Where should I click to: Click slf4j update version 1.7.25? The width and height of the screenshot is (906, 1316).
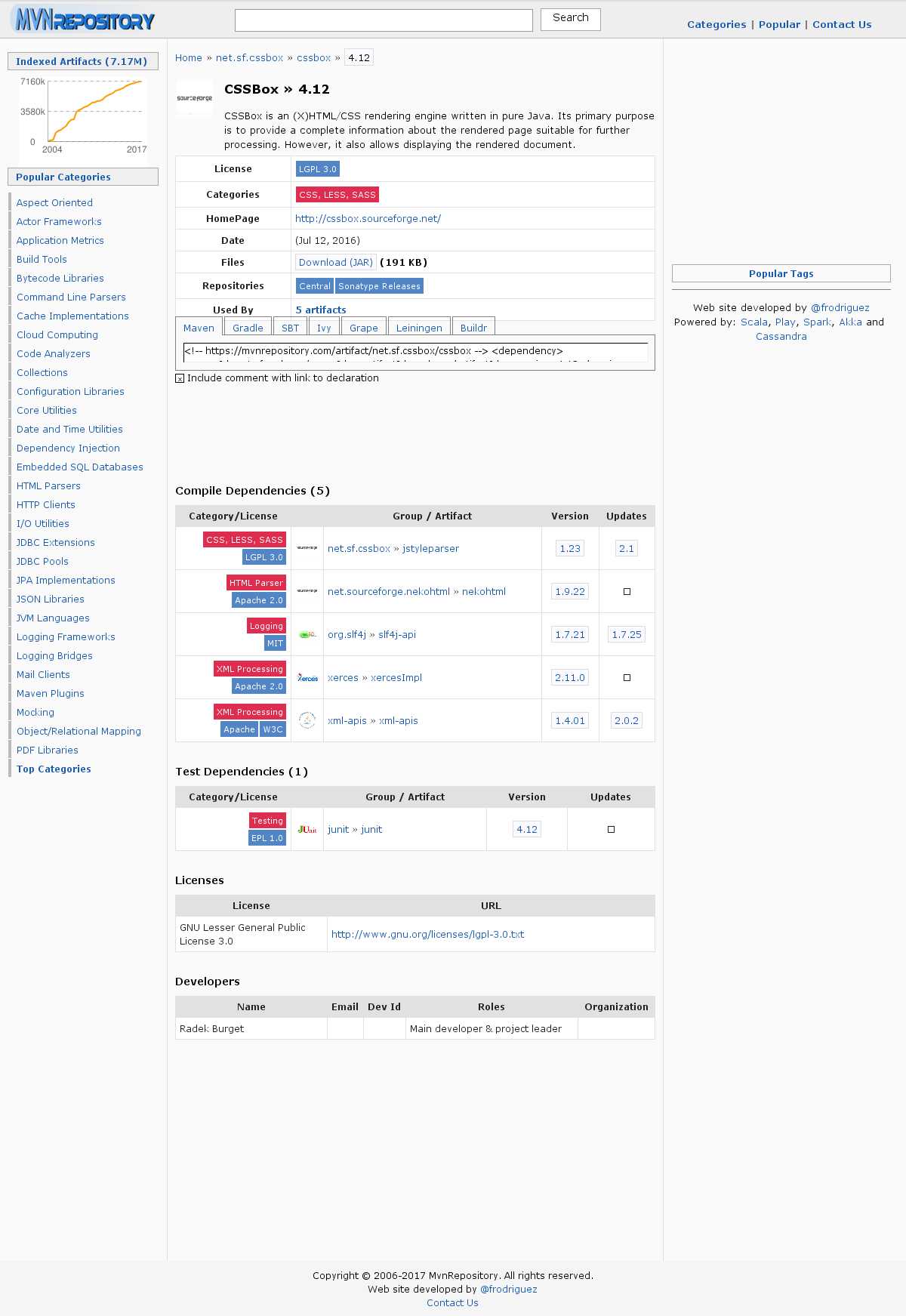pyautogui.click(x=627, y=635)
